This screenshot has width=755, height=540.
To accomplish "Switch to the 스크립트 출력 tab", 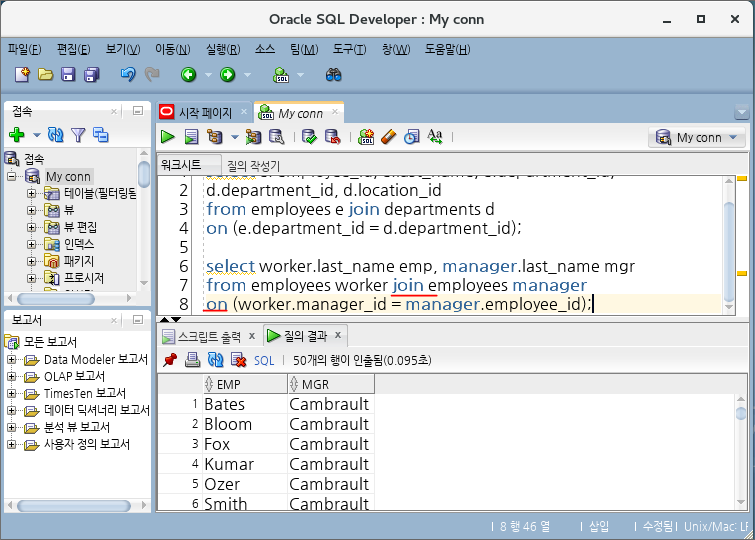I will [x=209, y=336].
